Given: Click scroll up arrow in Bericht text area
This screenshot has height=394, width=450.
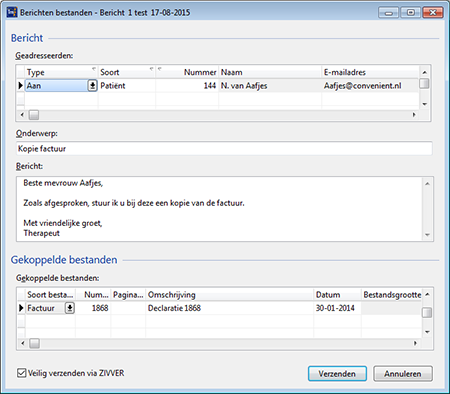Looking at the screenshot, I should [427, 183].
